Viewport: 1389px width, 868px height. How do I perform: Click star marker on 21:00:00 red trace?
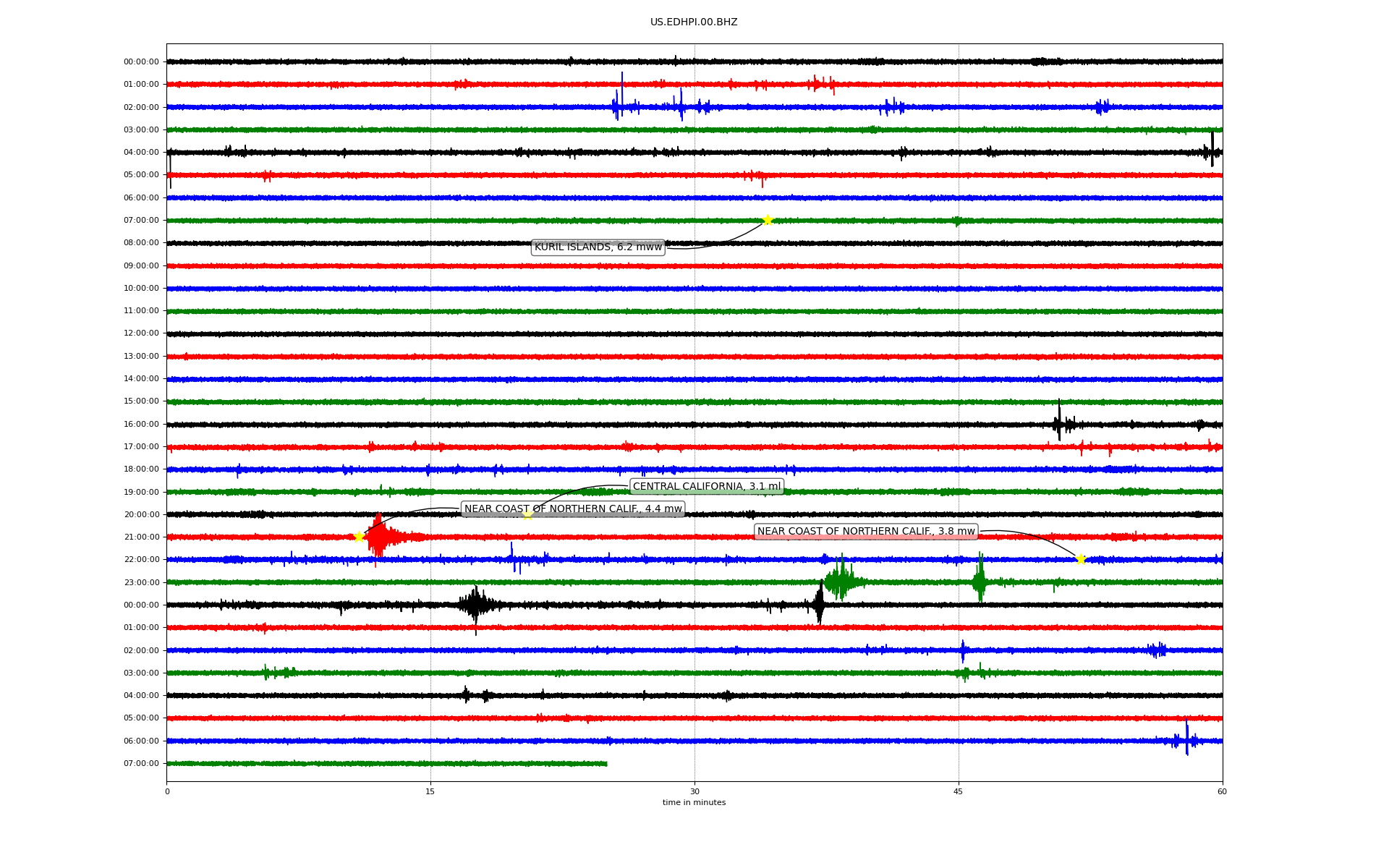[359, 537]
